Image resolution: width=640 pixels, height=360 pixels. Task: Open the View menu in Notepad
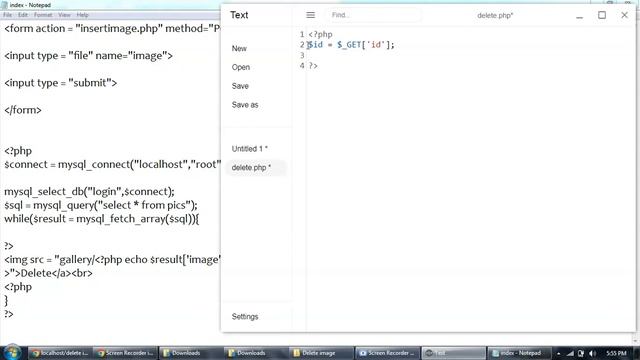(64, 15)
